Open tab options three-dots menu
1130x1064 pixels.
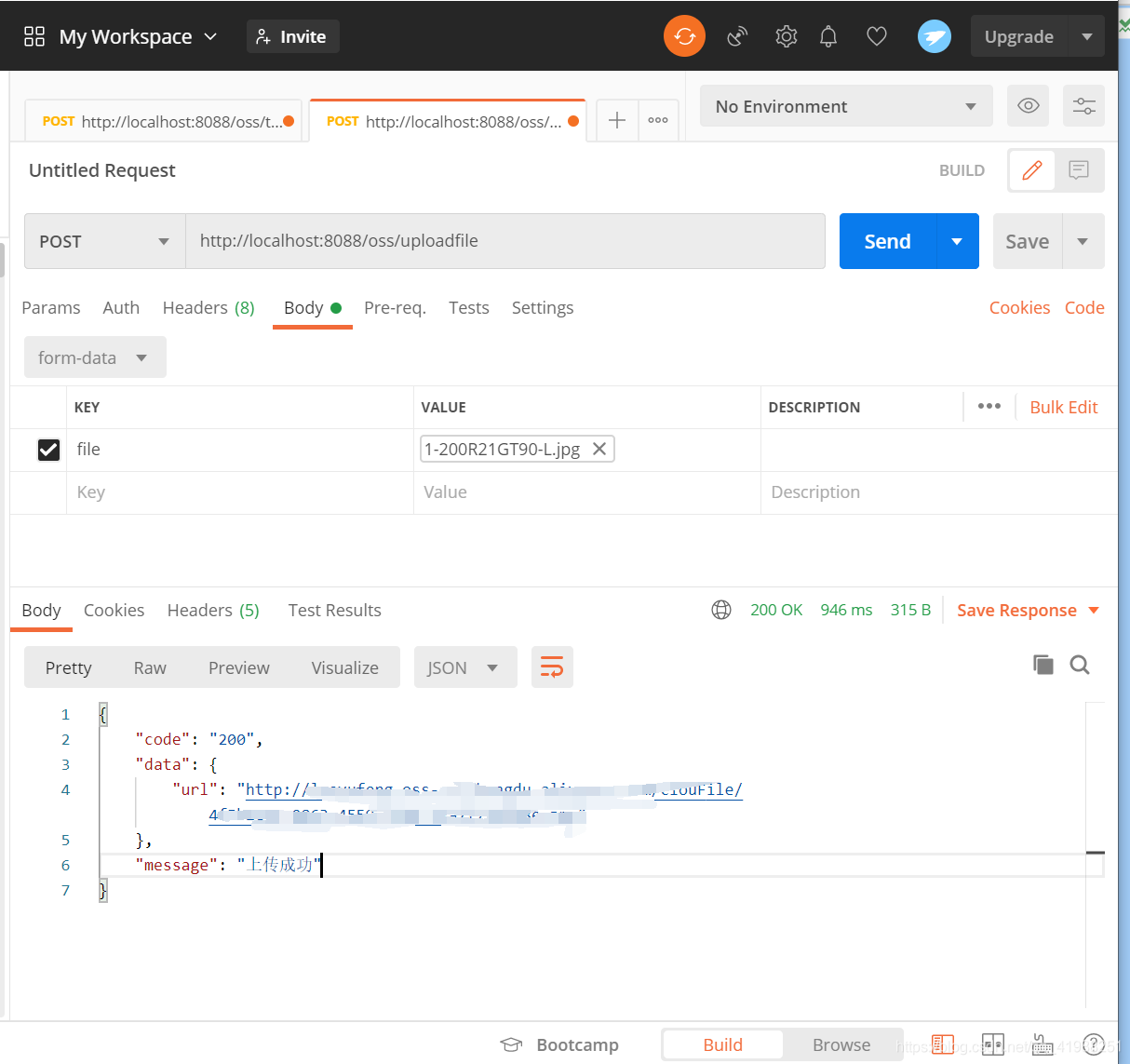click(x=658, y=120)
